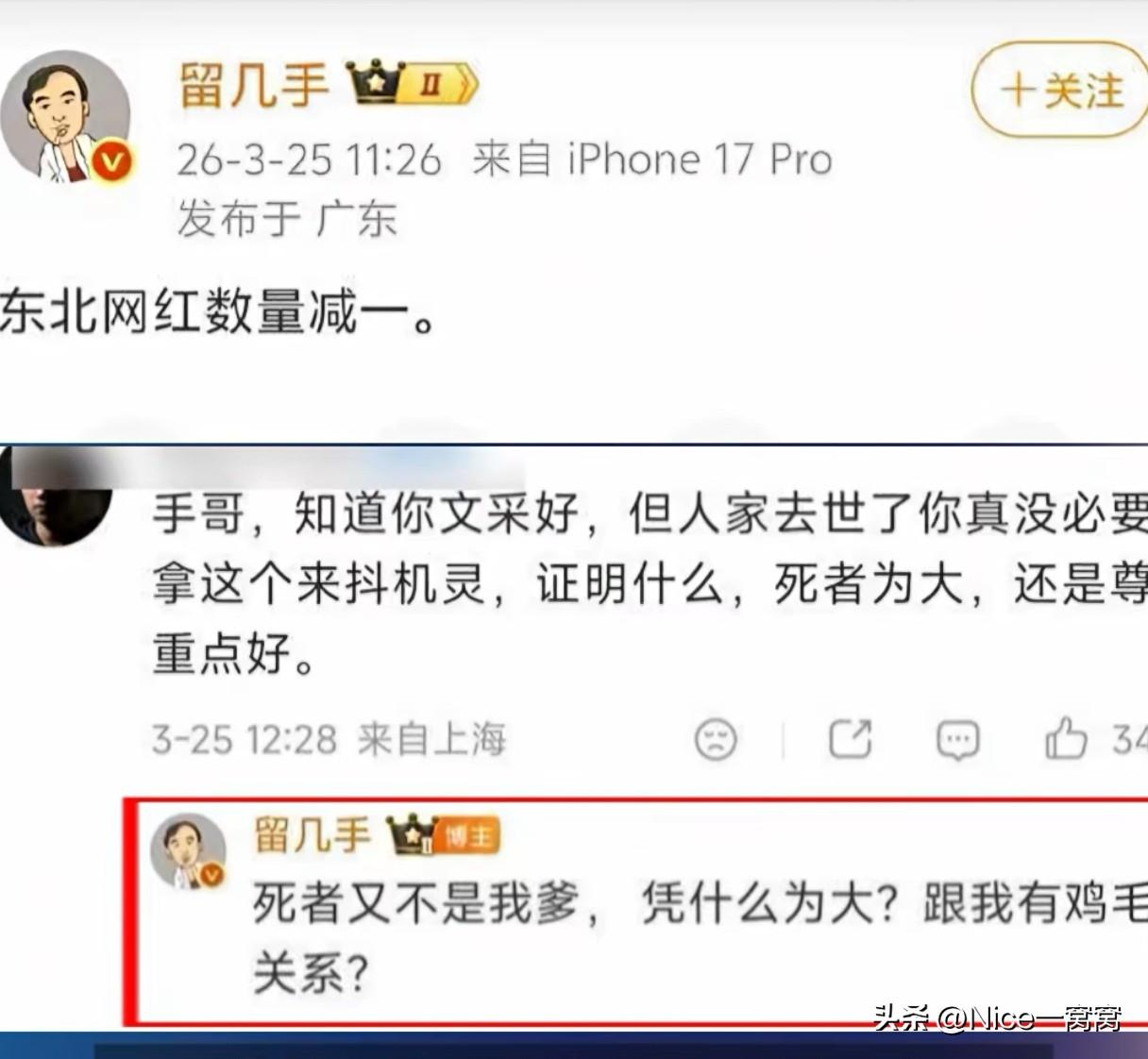This screenshot has height=1059, width=1148.
Task: Tap the comment time 3-25 12:28
Action: [245, 739]
